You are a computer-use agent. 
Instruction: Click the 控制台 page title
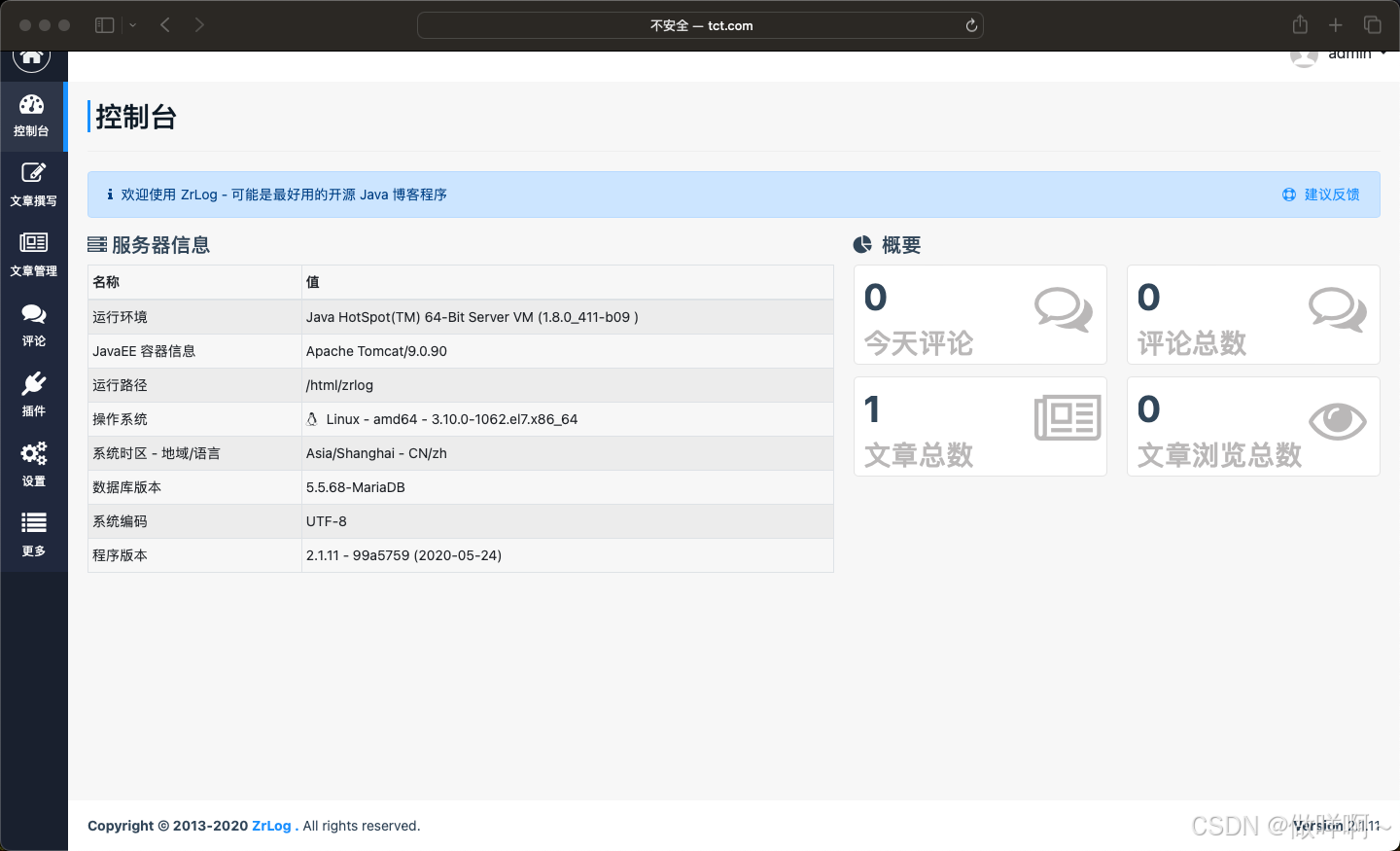click(x=136, y=117)
